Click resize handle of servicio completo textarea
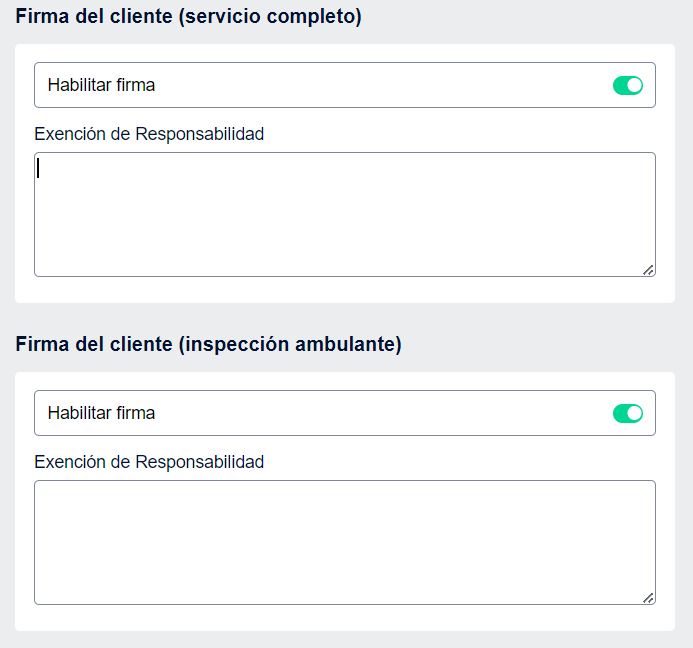 pos(648,269)
